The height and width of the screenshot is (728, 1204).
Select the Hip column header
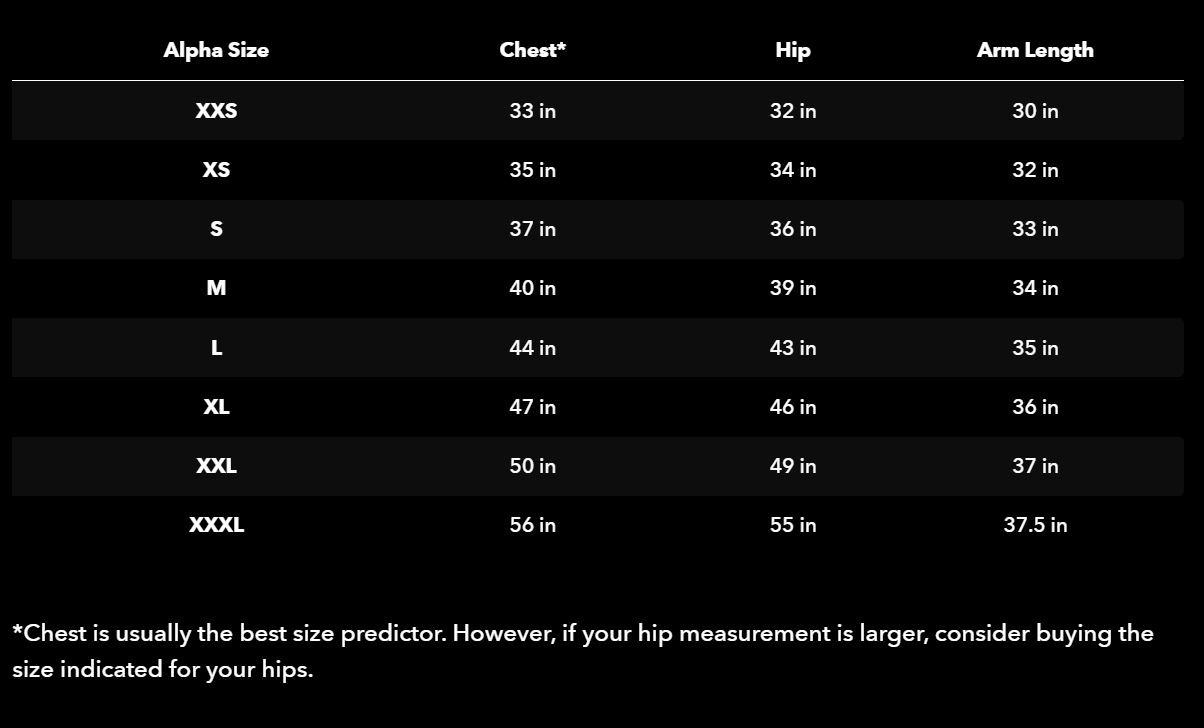(x=793, y=50)
